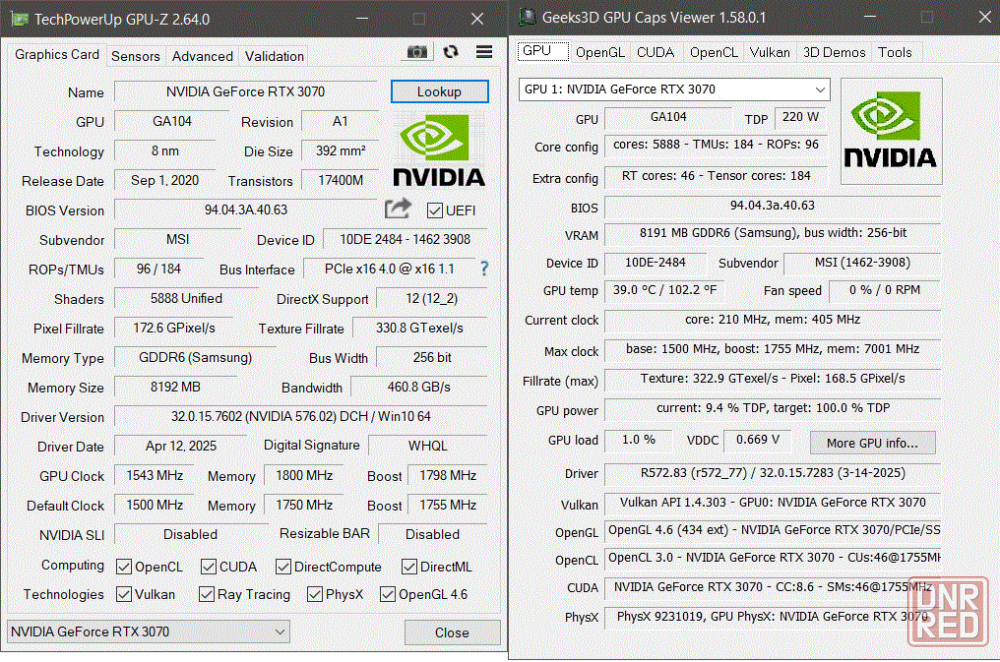Click the Driver Version field in GPU-Z

300,416
